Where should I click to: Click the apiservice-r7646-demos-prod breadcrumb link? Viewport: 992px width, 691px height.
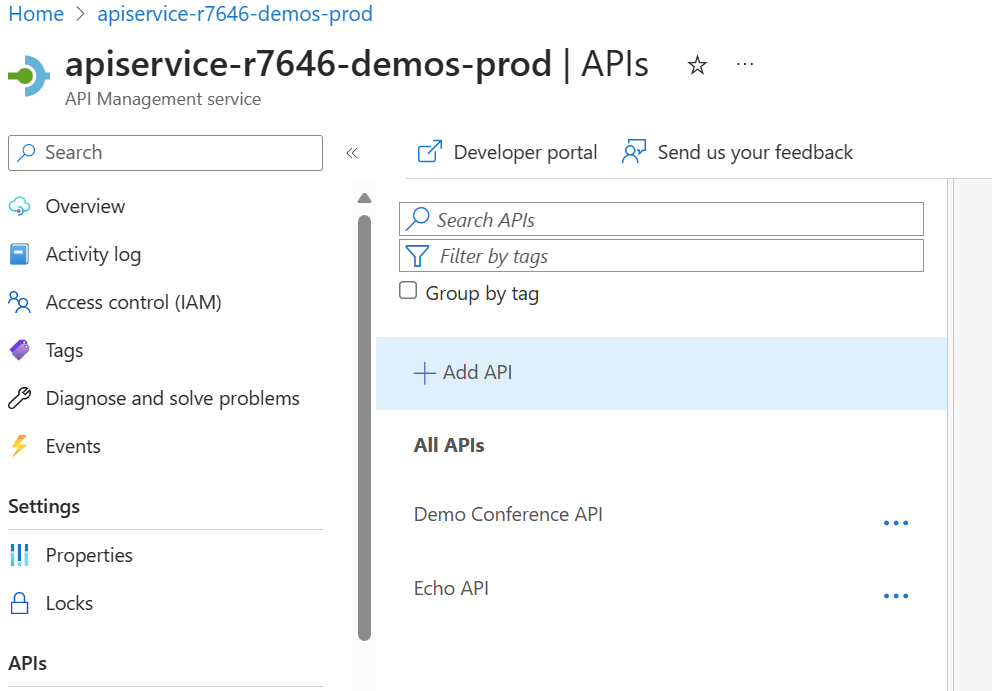235,13
